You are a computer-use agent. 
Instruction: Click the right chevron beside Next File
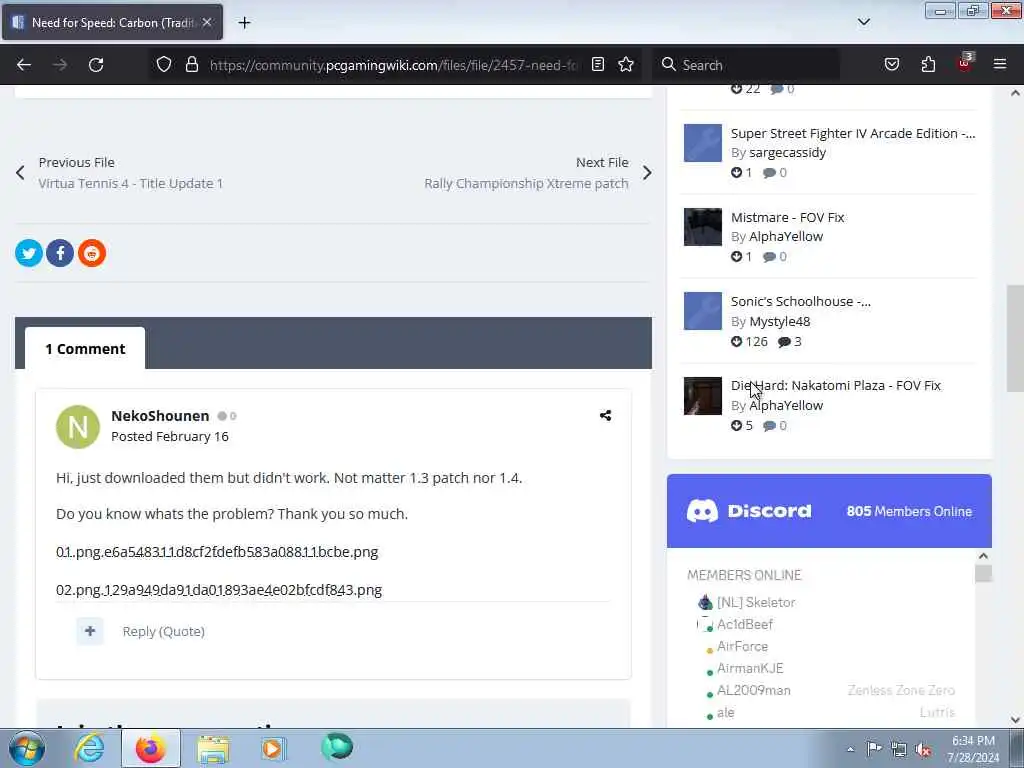(647, 173)
